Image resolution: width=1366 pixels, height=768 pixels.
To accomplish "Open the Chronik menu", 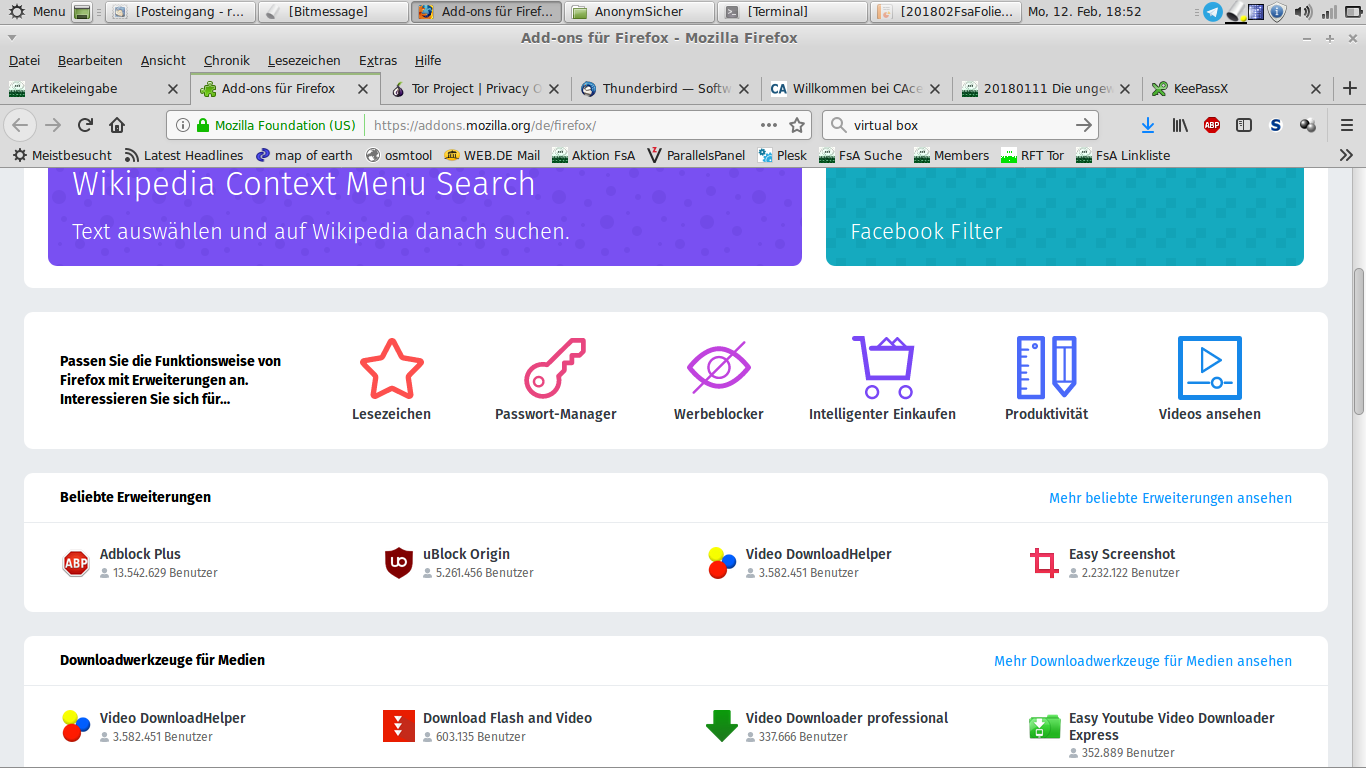I will 227,60.
